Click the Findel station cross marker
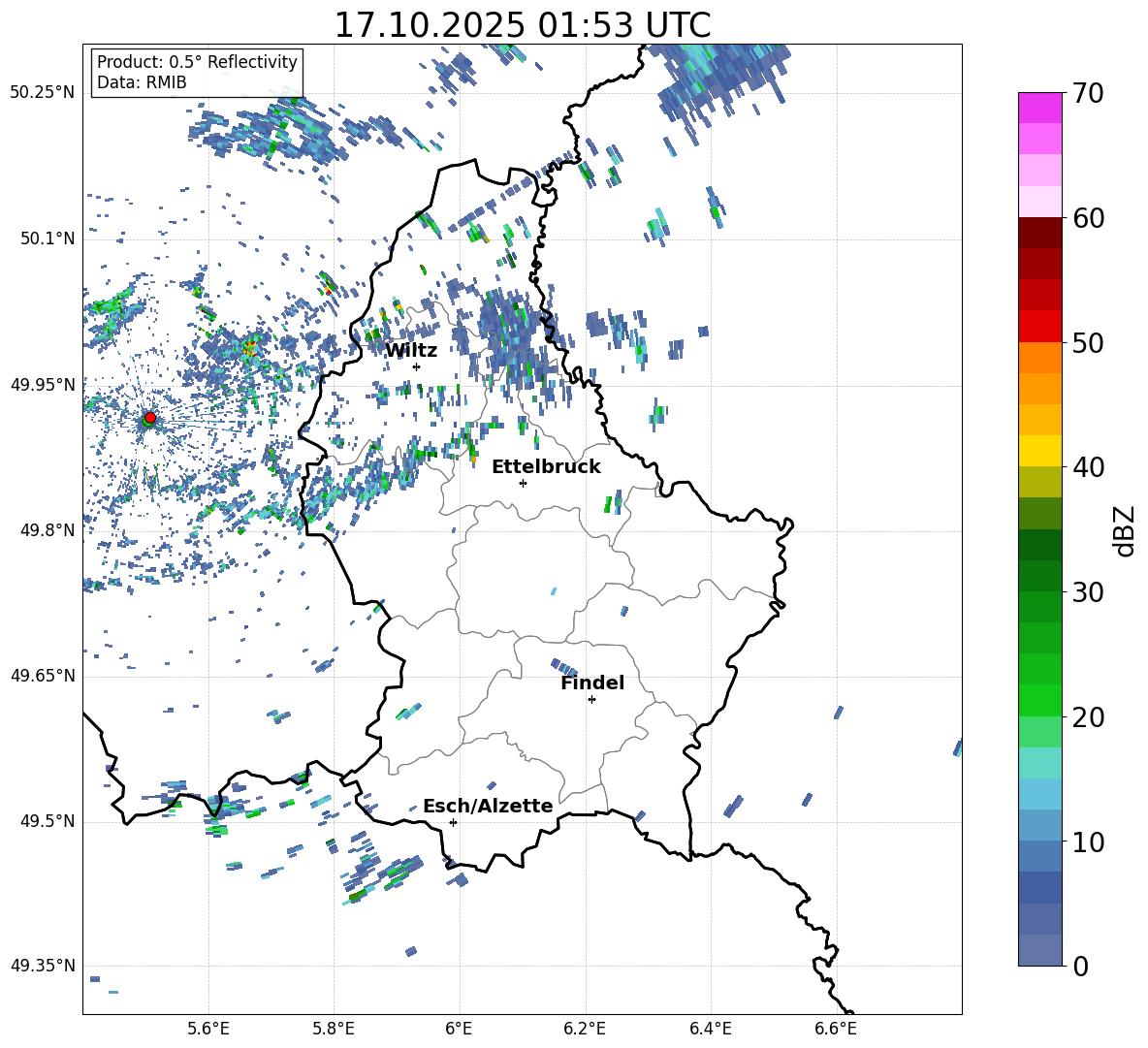 [x=591, y=700]
